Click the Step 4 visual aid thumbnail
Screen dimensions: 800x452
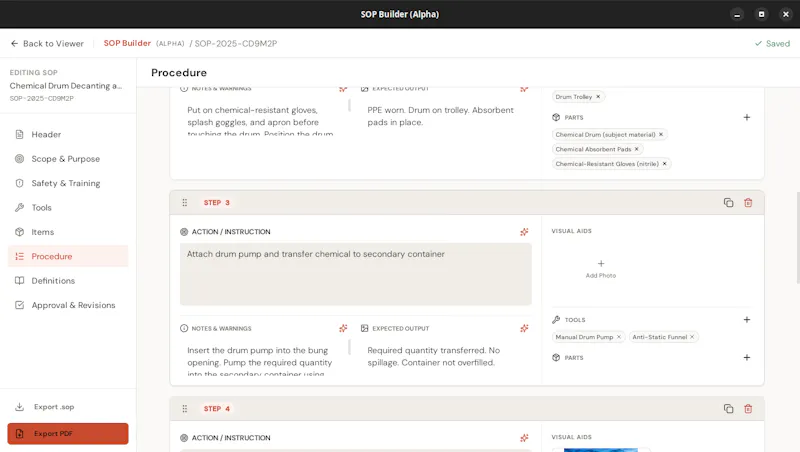point(601,450)
